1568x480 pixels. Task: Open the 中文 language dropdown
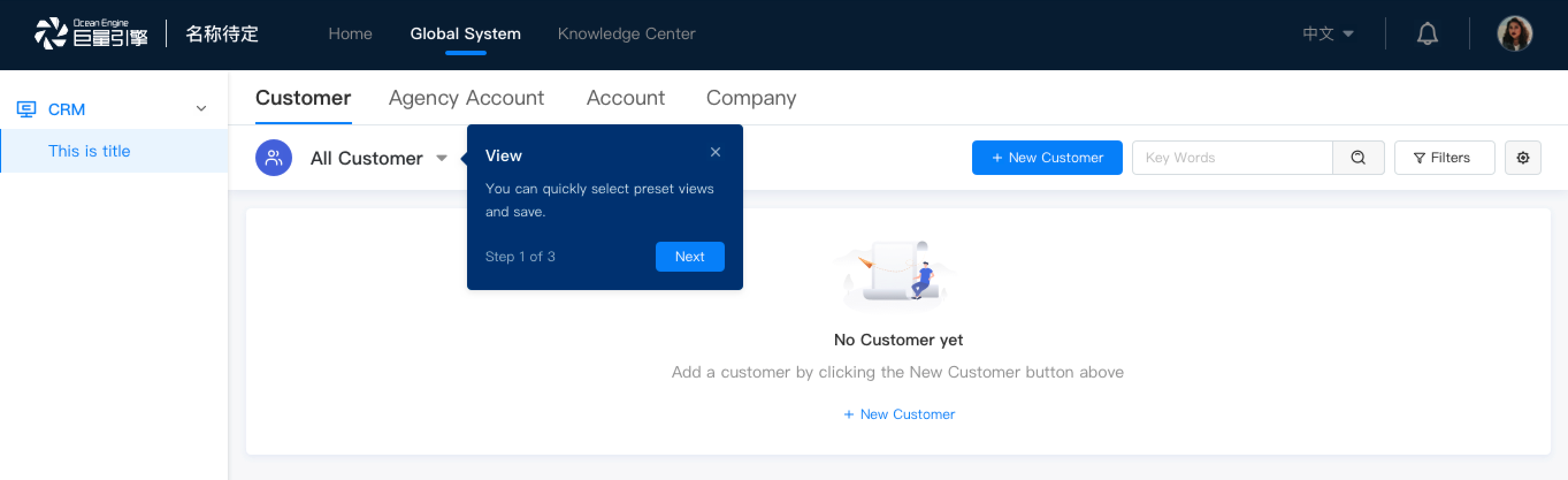coord(1328,33)
